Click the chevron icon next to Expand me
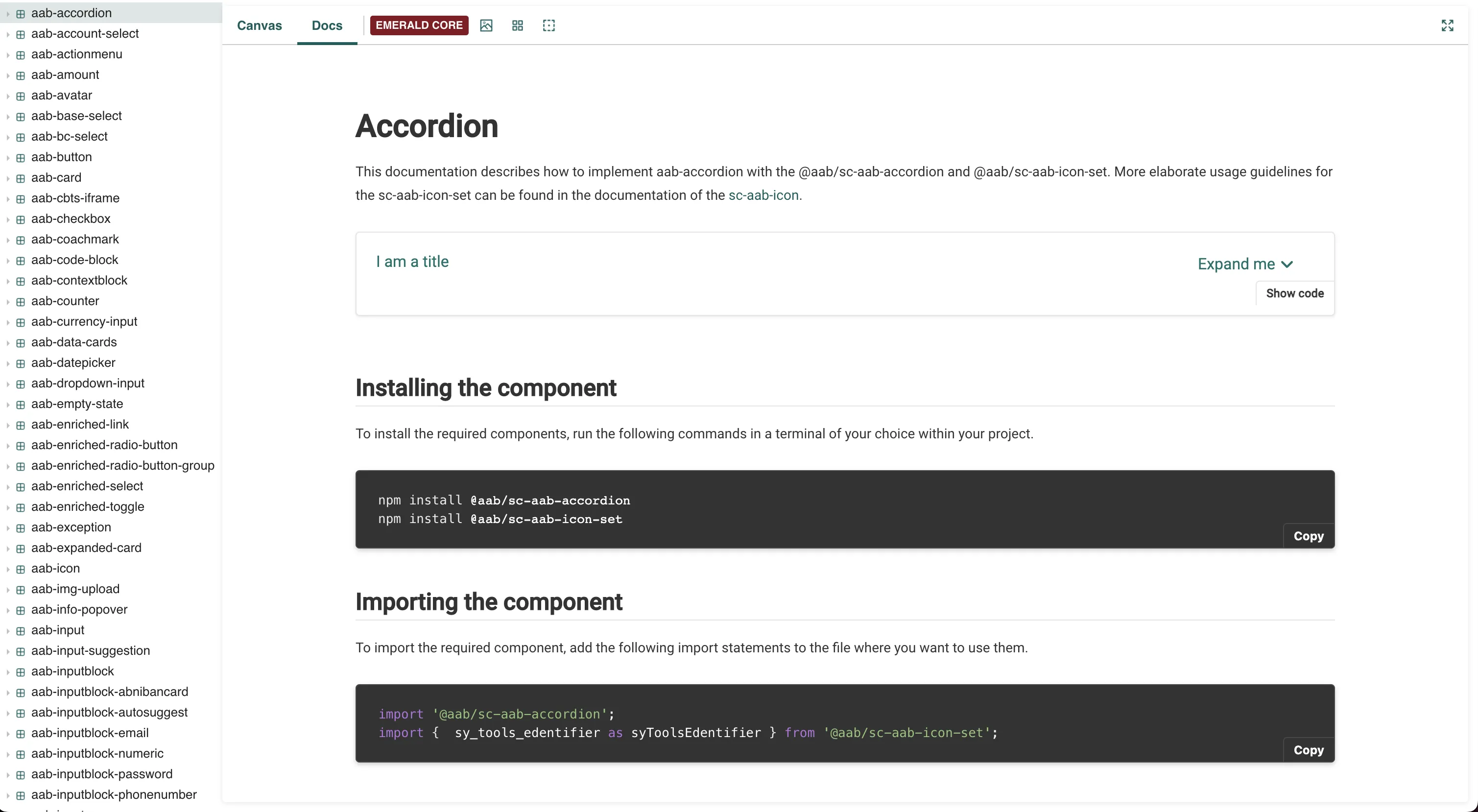The width and height of the screenshot is (1478, 812). tap(1287, 264)
